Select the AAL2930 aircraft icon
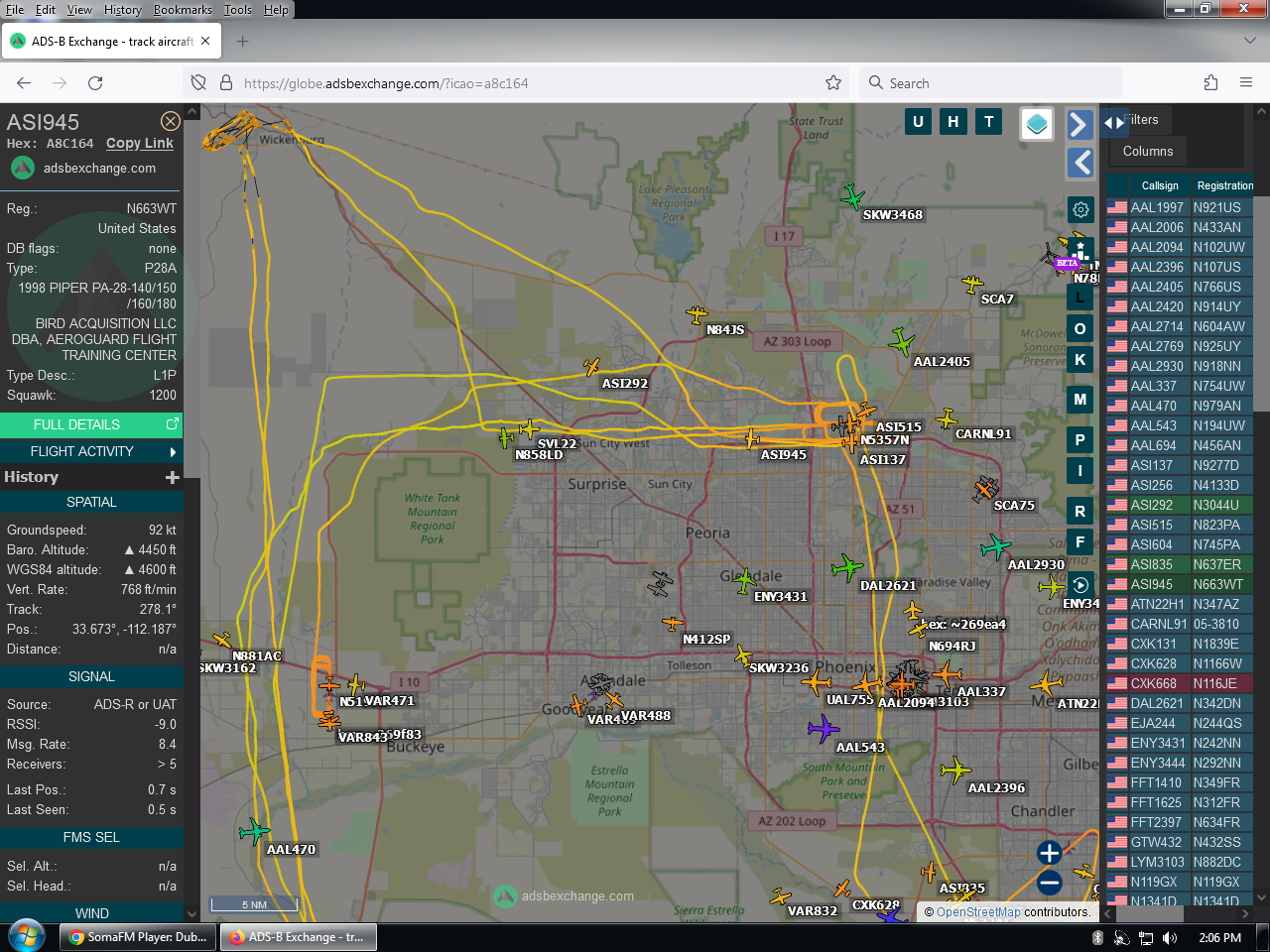Screen dimensions: 1270x952 coord(995,546)
